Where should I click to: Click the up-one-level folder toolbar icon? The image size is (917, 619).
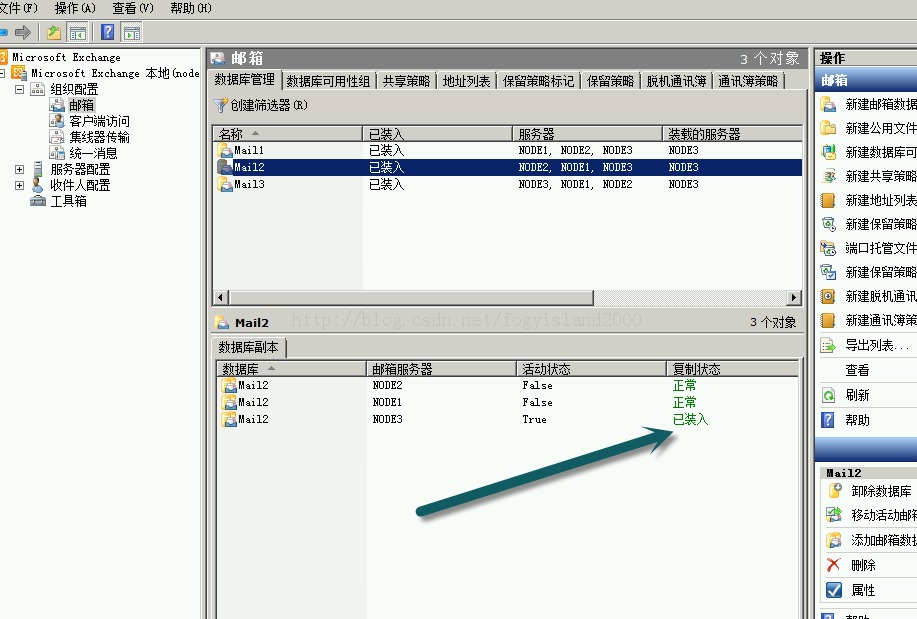(54, 32)
